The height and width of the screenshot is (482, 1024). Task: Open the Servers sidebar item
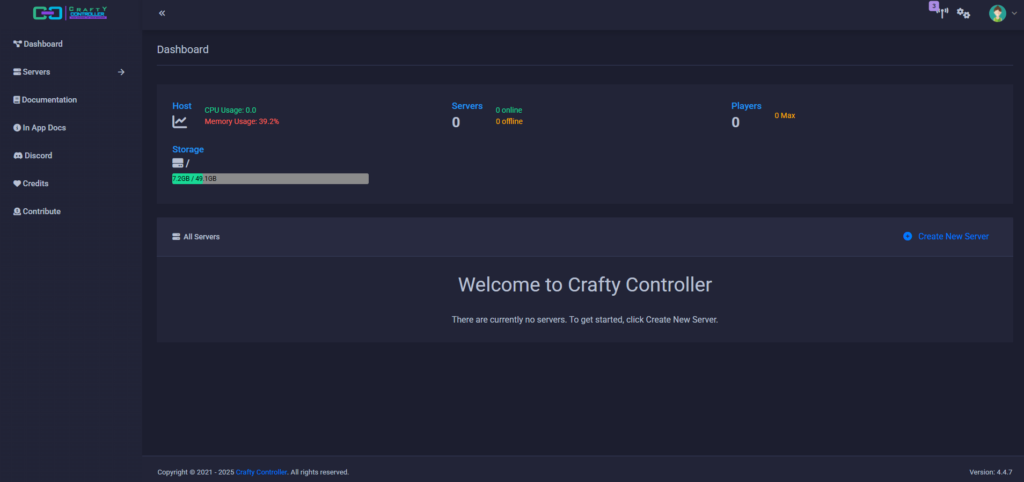[31, 72]
